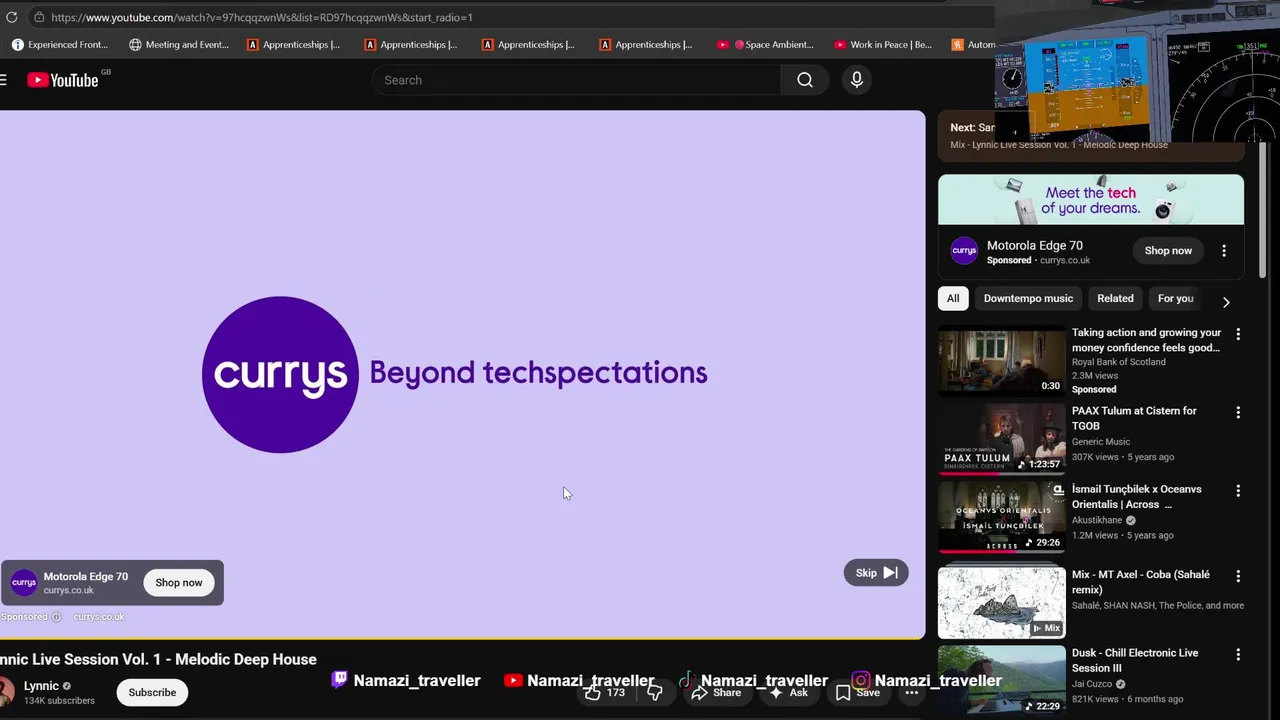Open Mix - MT Axel - Coba title
This screenshot has height=720, width=1280.
tap(1141, 582)
